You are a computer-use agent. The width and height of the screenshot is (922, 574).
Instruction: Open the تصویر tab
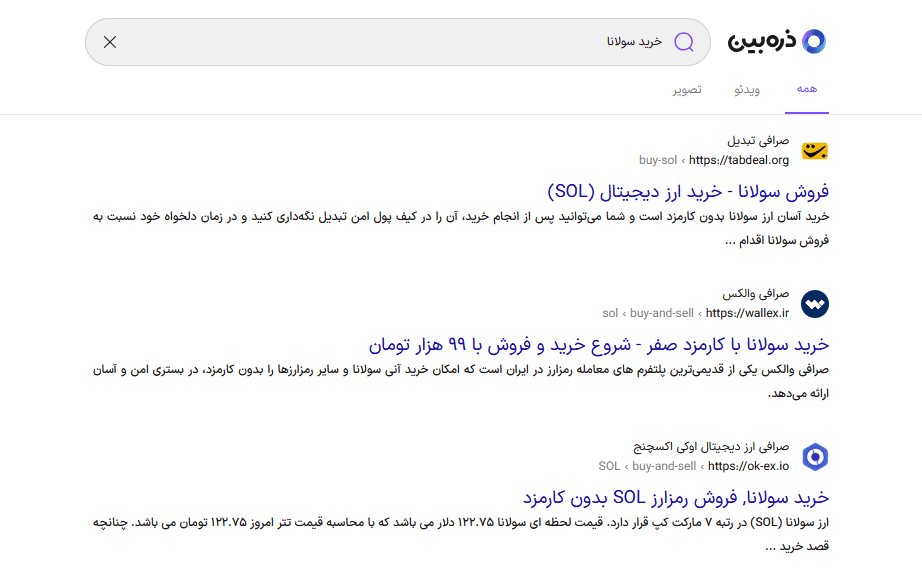click(x=686, y=90)
